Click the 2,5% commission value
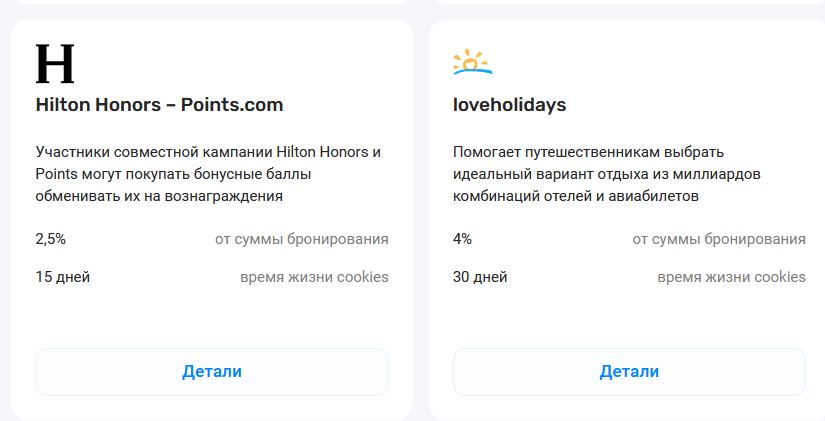Viewport: 825px width, 421px height. pyautogui.click(x=51, y=239)
